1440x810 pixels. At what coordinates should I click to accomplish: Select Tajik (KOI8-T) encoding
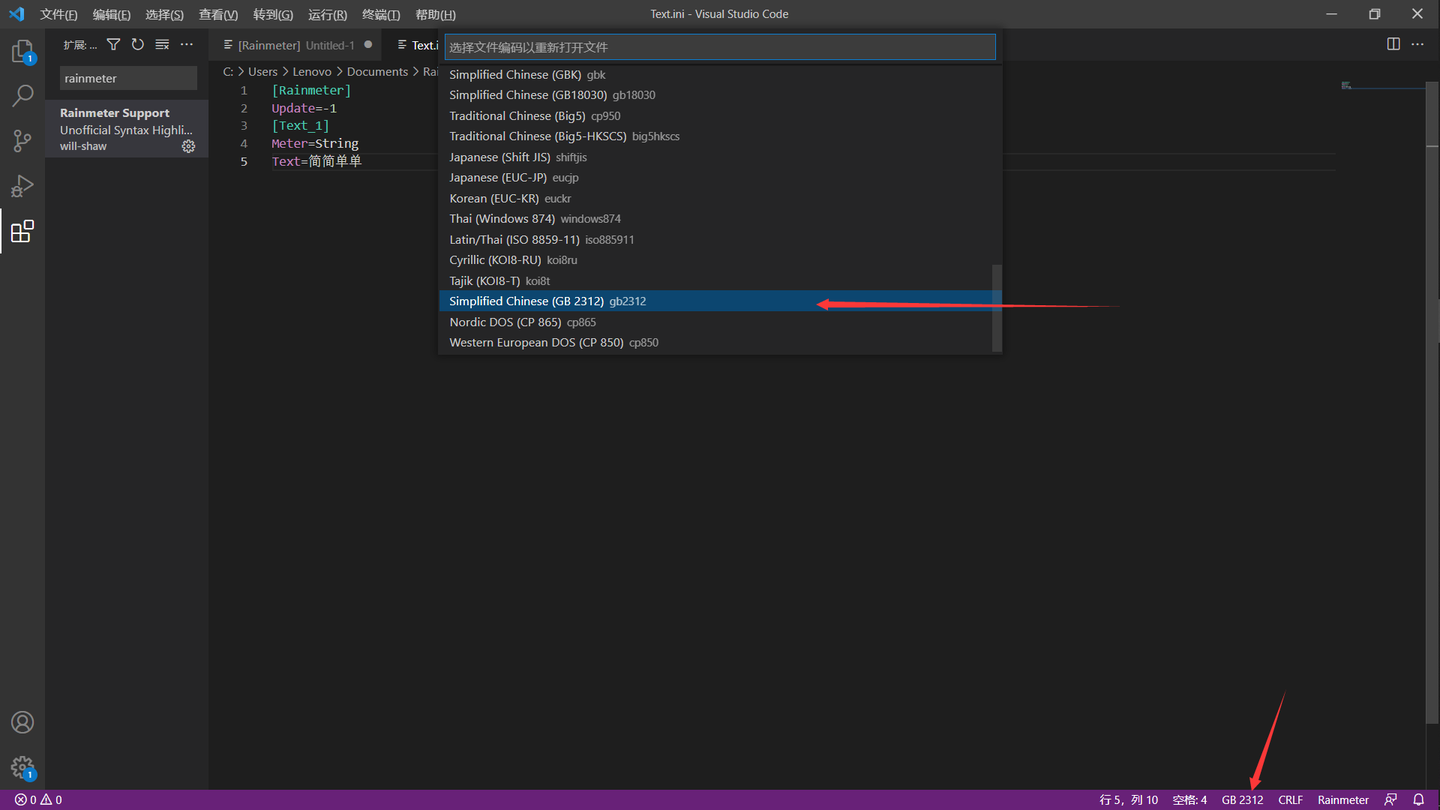[720, 281]
